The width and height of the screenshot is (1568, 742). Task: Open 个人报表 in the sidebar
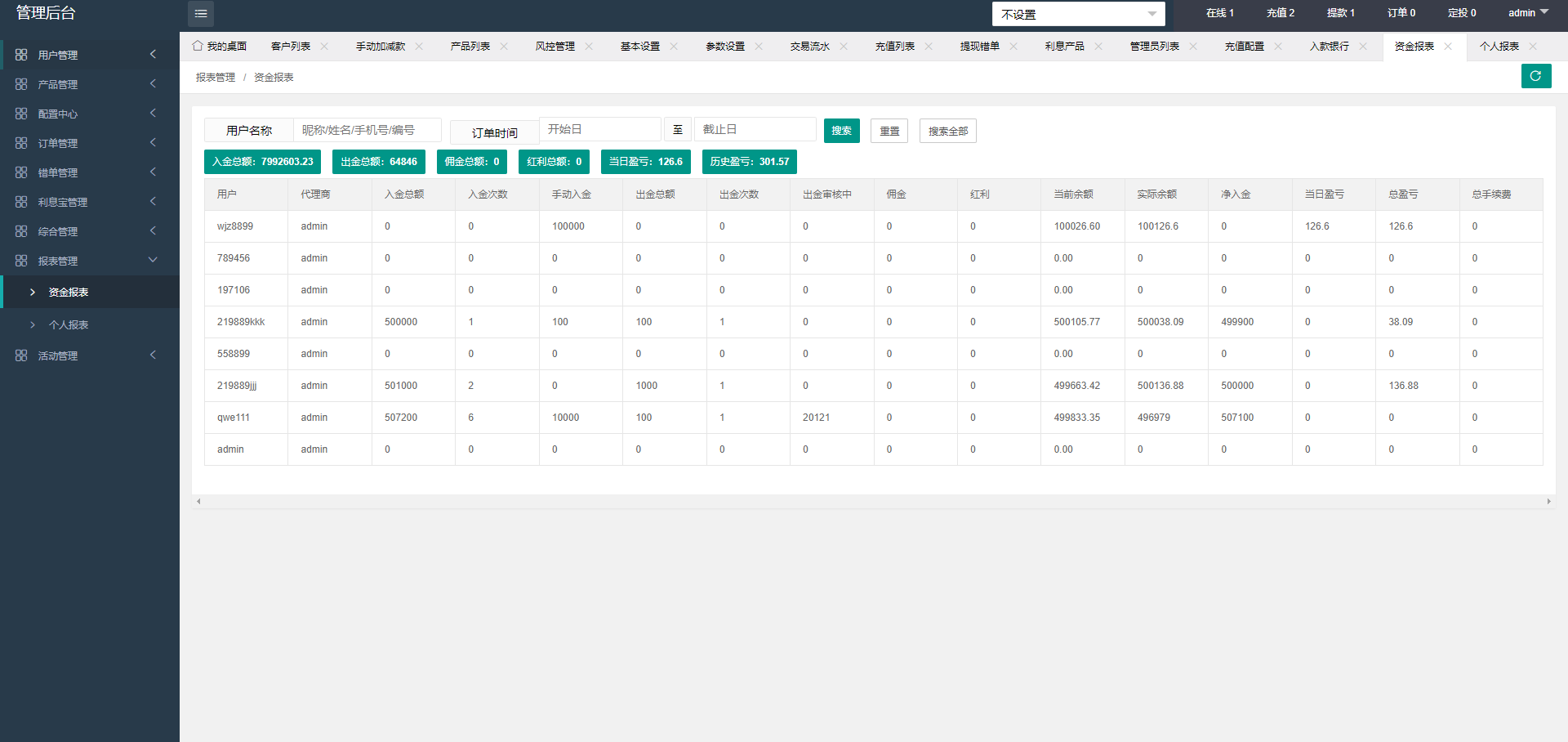tap(69, 324)
